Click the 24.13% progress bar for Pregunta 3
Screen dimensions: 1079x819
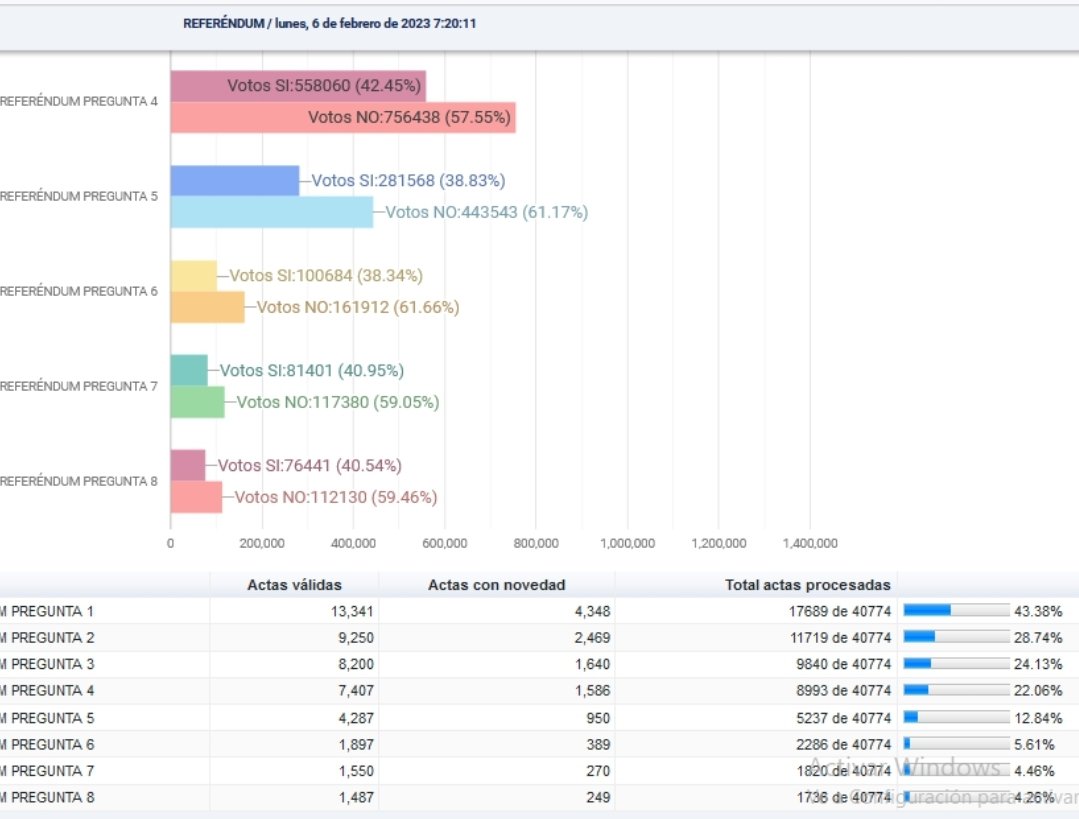(957, 664)
